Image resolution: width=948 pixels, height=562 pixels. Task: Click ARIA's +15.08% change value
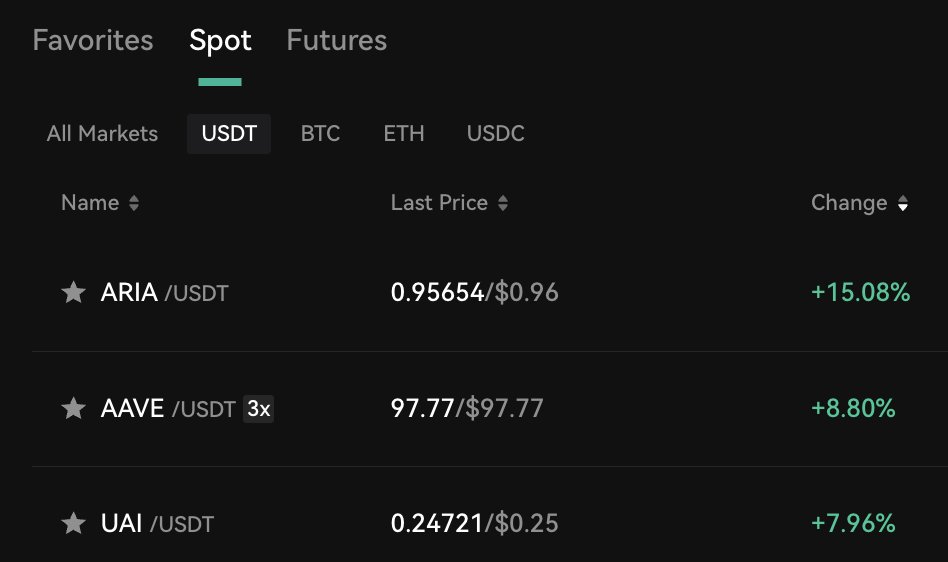(x=860, y=293)
